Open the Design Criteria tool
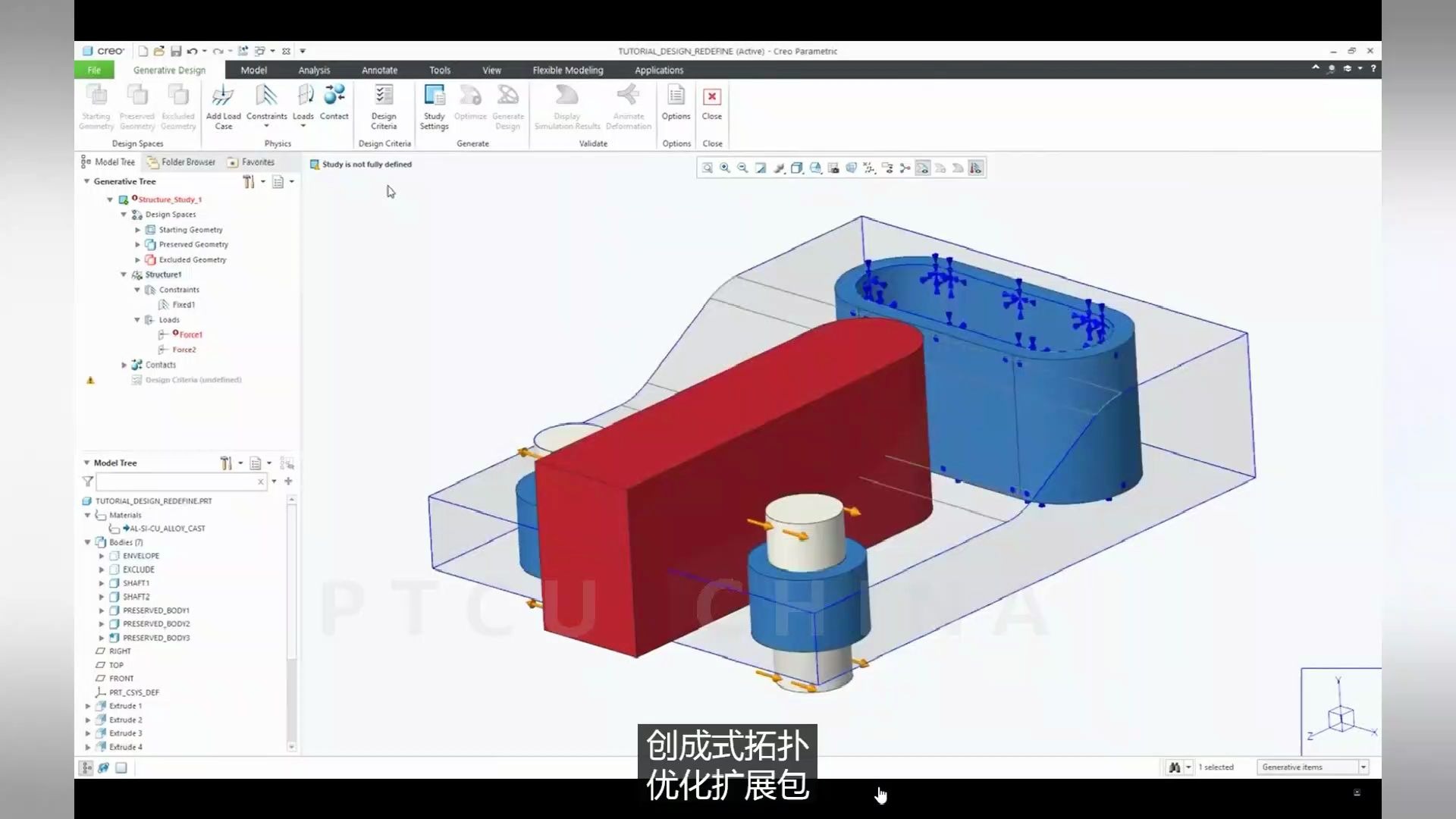Image resolution: width=1456 pixels, height=819 pixels. 384,96
